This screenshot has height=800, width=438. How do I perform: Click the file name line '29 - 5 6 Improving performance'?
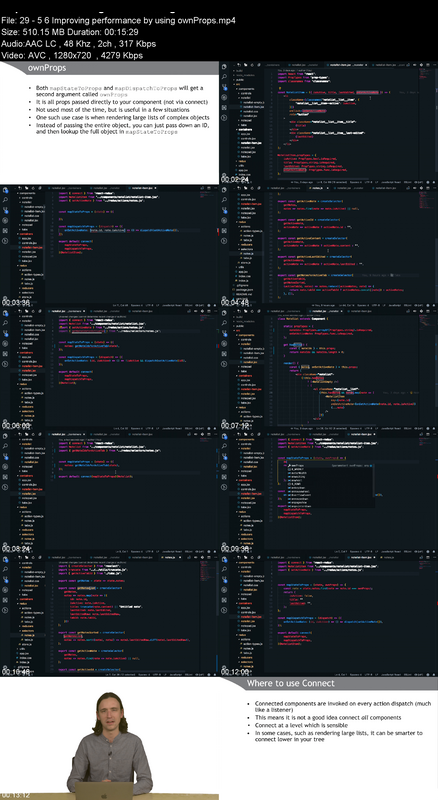119,20
